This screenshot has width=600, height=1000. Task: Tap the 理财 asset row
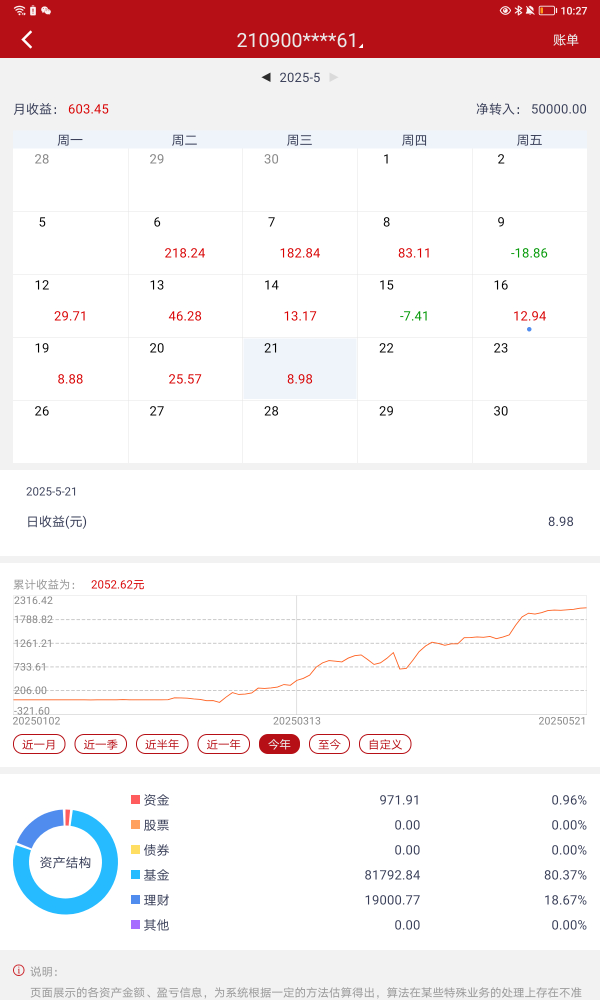point(300,900)
